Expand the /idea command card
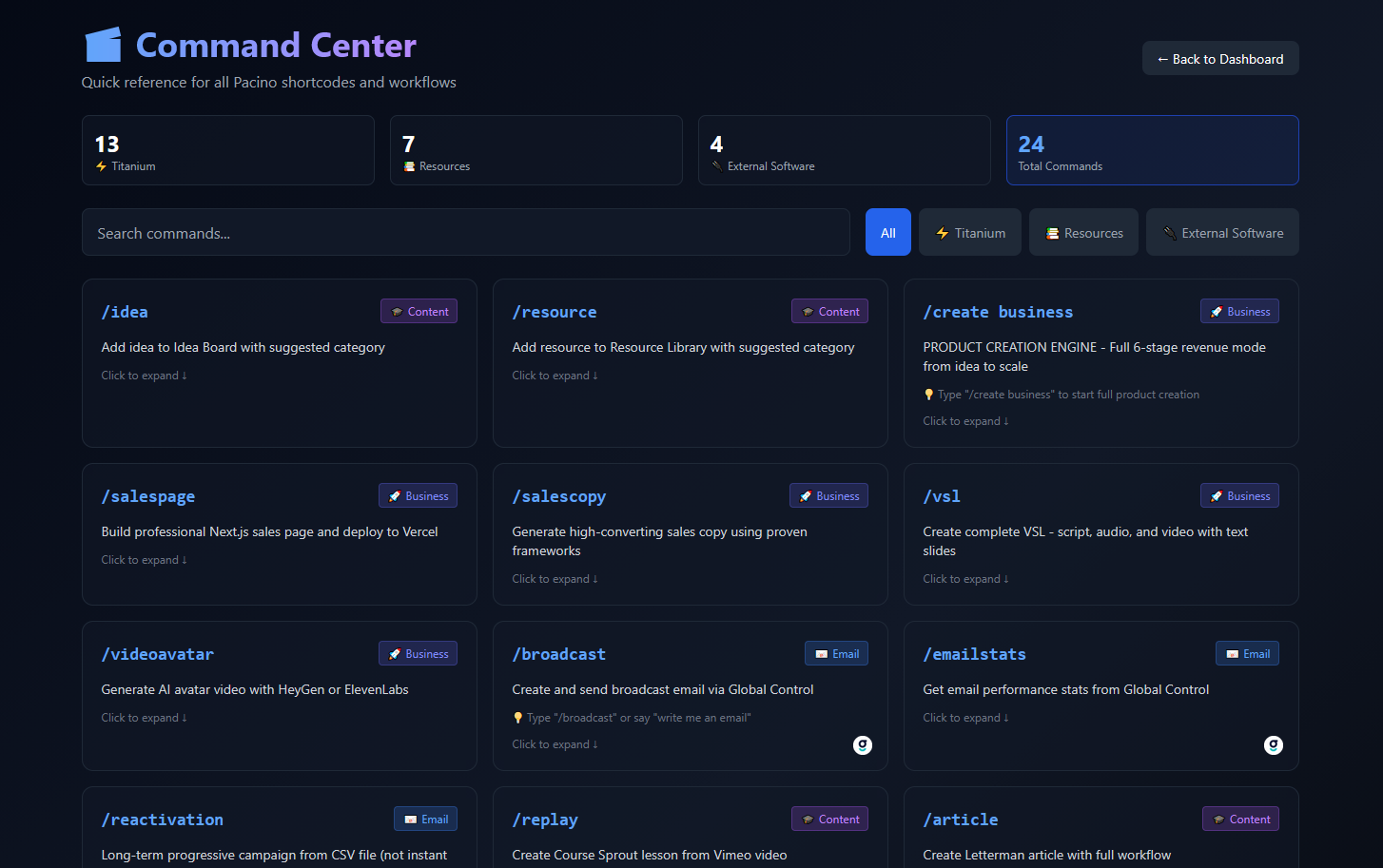The width and height of the screenshot is (1383, 868). pyautogui.click(x=144, y=376)
